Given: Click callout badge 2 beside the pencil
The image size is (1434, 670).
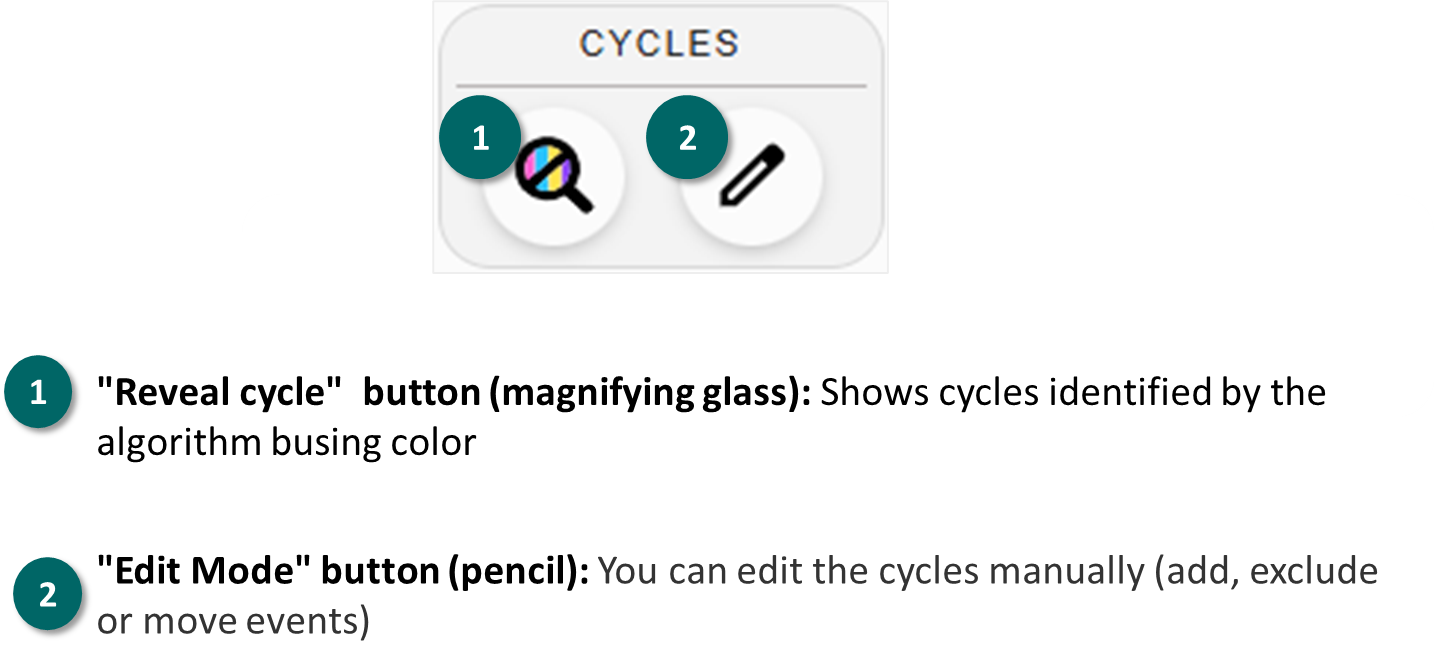Looking at the screenshot, I should pos(687,139).
